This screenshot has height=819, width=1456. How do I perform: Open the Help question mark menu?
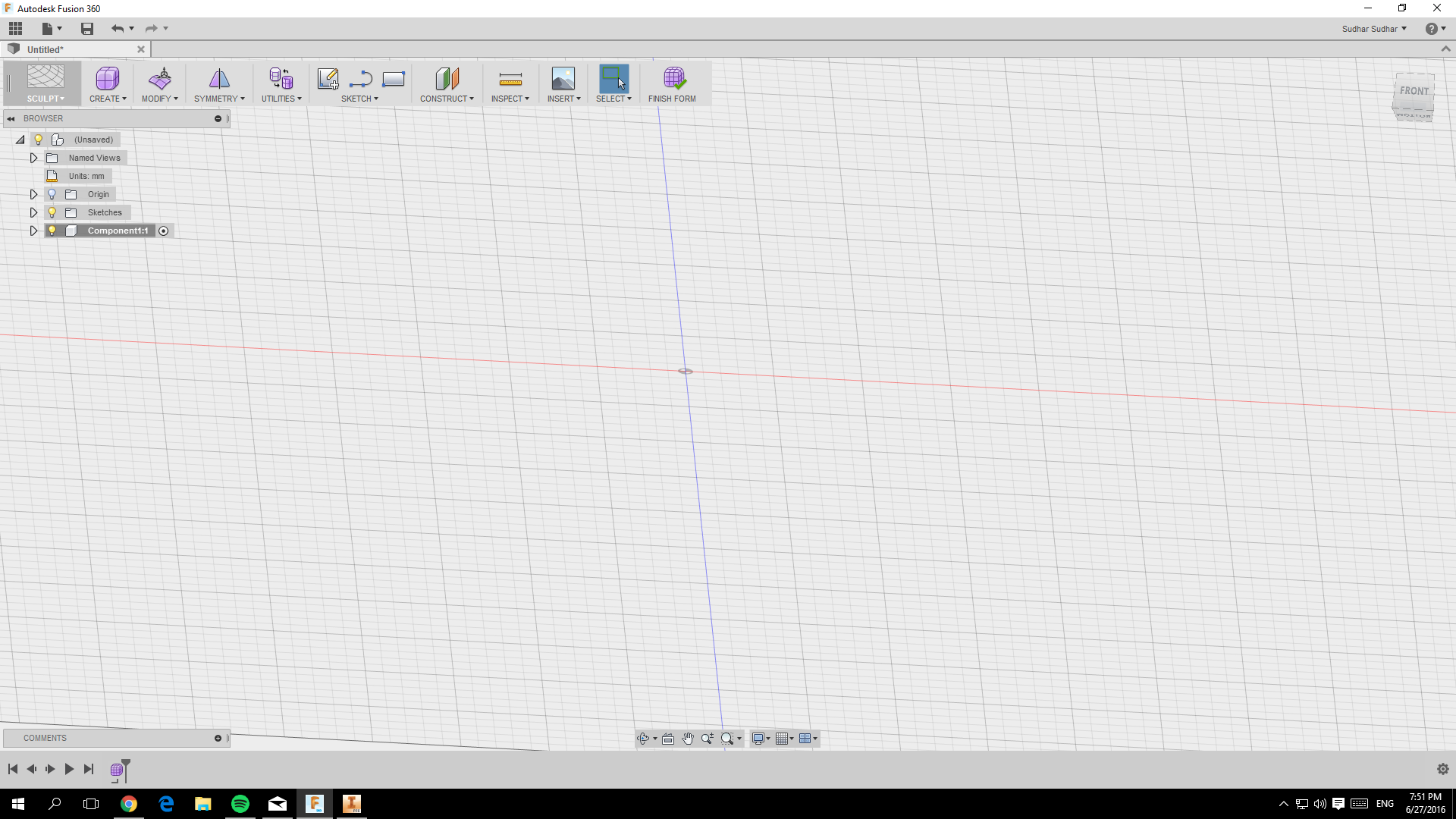coord(1435,29)
